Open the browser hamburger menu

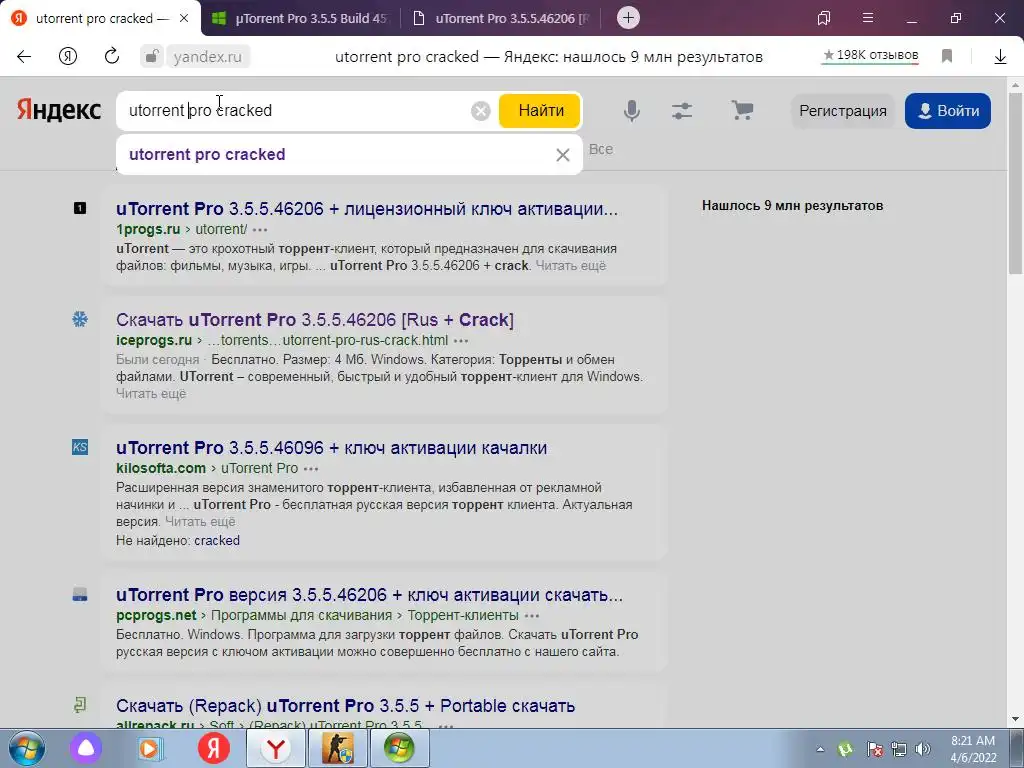(868, 18)
